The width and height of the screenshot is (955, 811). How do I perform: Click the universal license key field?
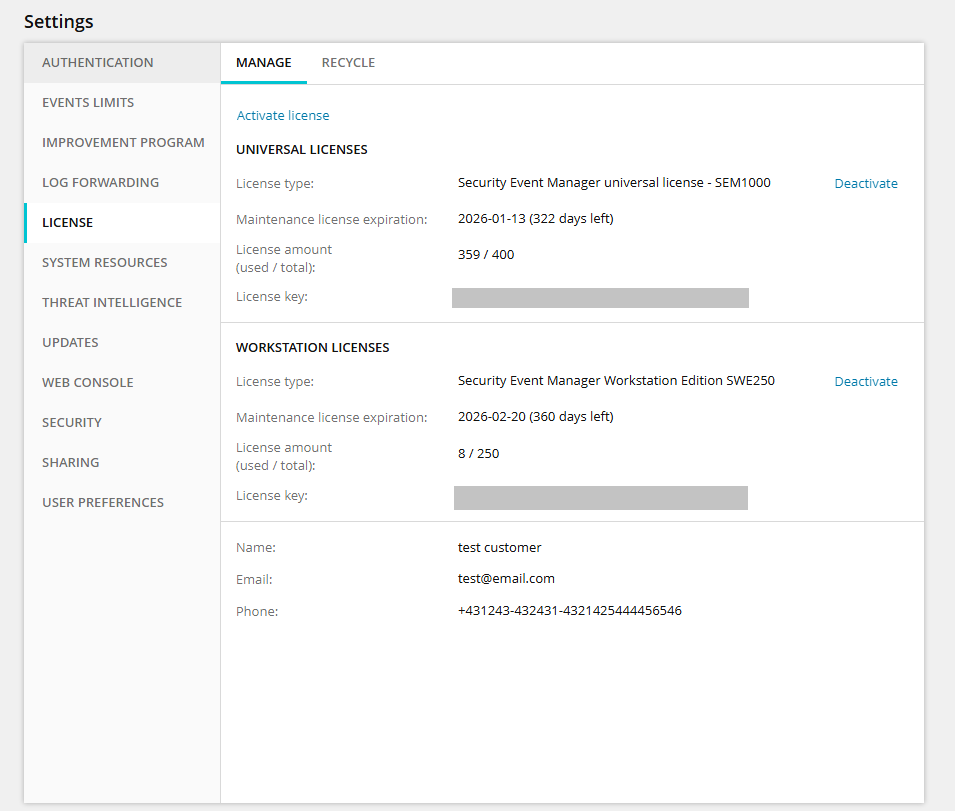(x=600, y=298)
